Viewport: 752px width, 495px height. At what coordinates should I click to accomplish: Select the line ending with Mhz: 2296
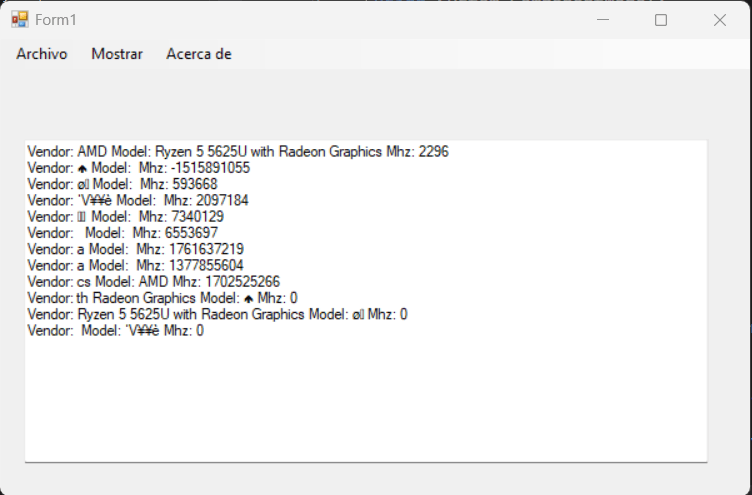(x=238, y=152)
